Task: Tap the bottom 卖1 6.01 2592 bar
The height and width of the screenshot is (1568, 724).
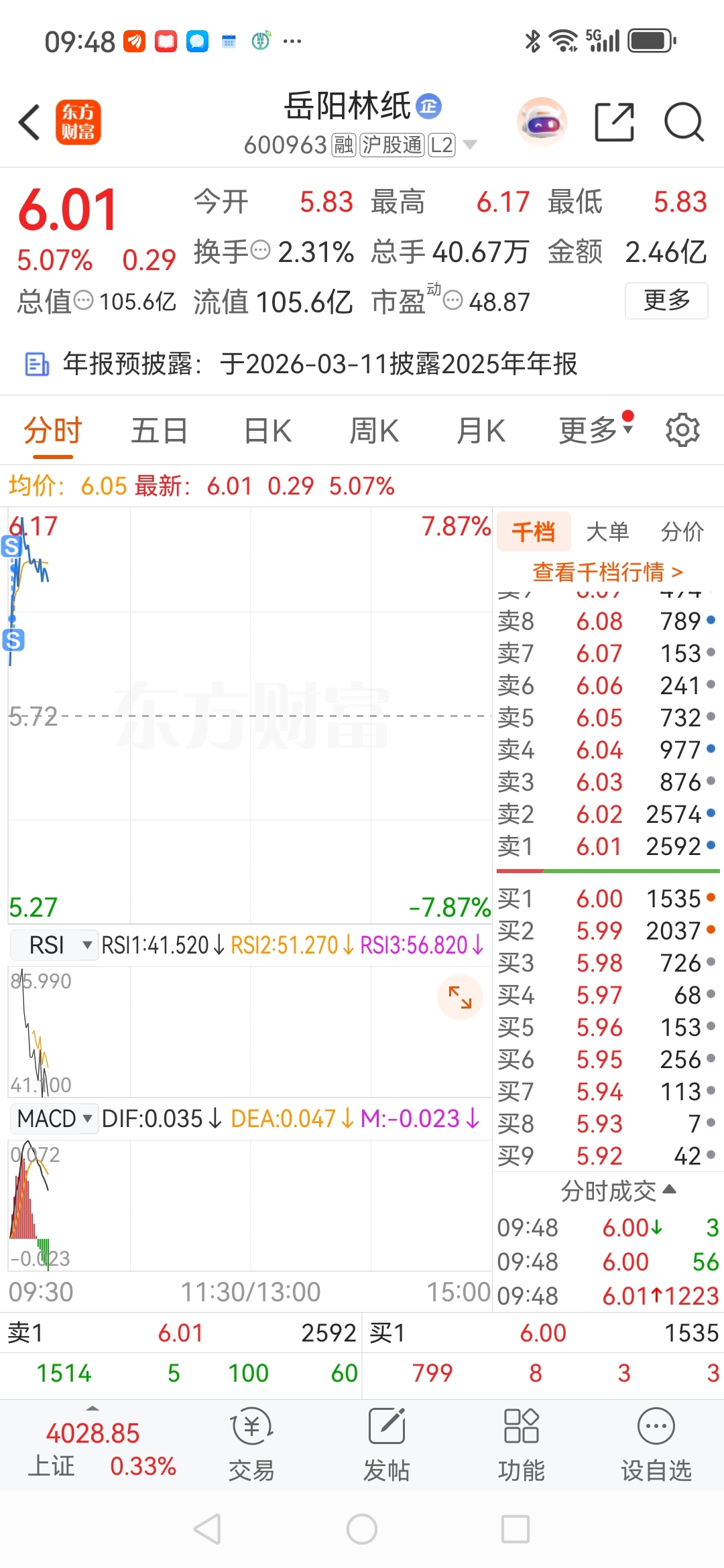Action: click(181, 1333)
